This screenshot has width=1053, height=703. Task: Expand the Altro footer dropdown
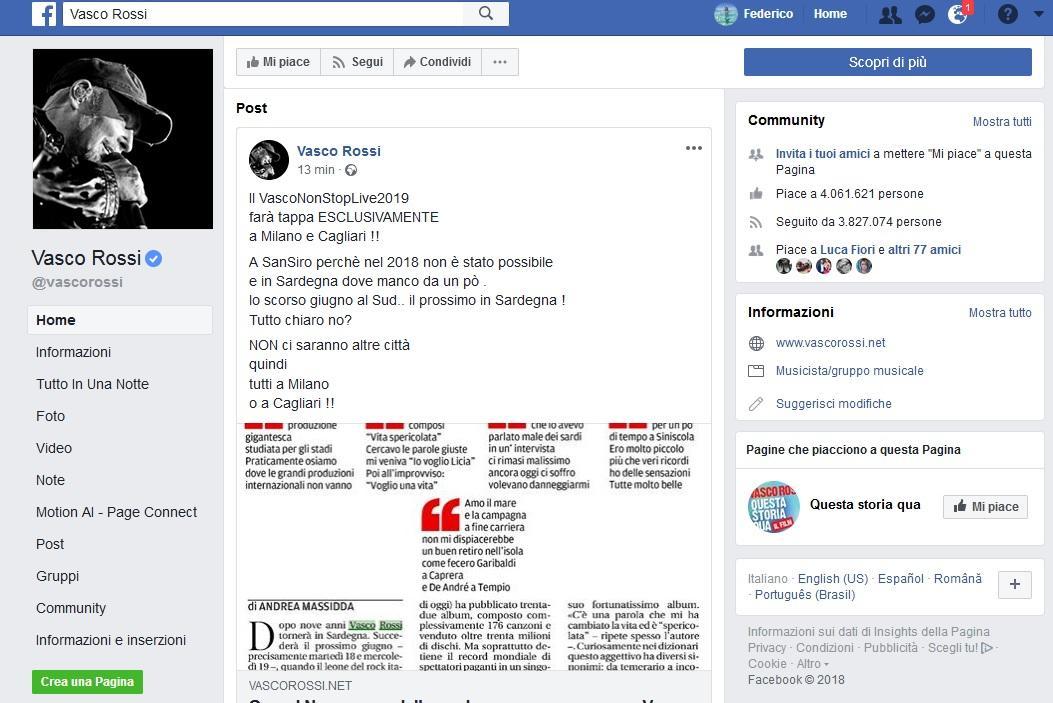point(813,664)
